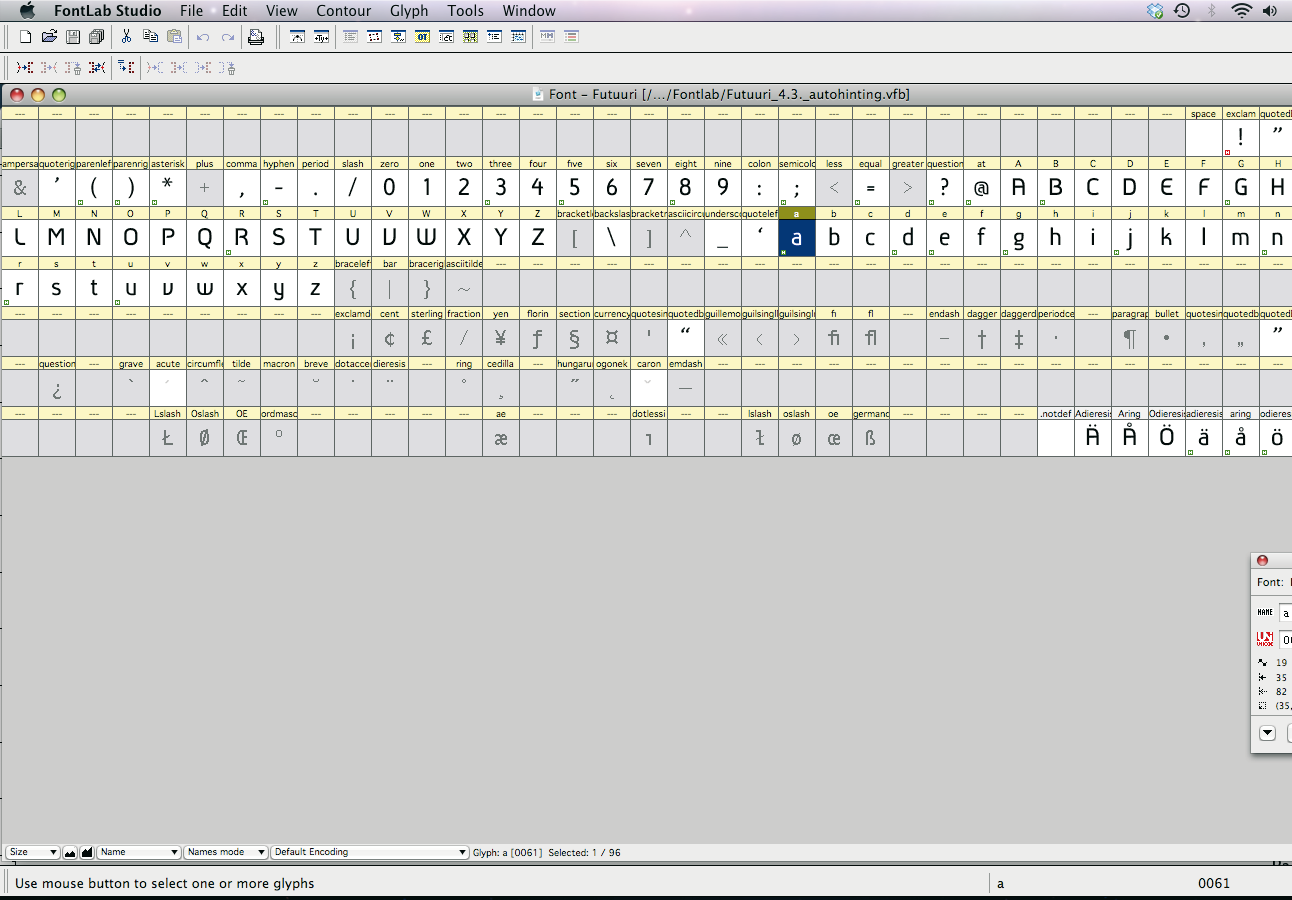Open the FontLab Studio application menu

pyautogui.click(x=108, y=11)
